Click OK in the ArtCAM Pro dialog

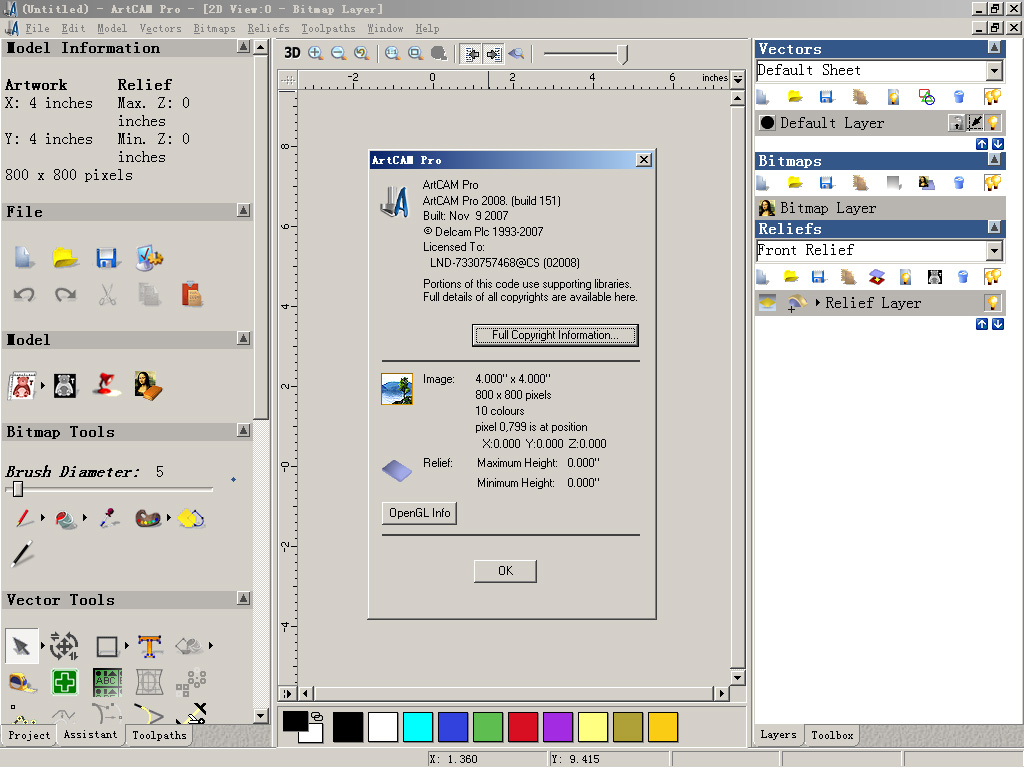point(505,571)
